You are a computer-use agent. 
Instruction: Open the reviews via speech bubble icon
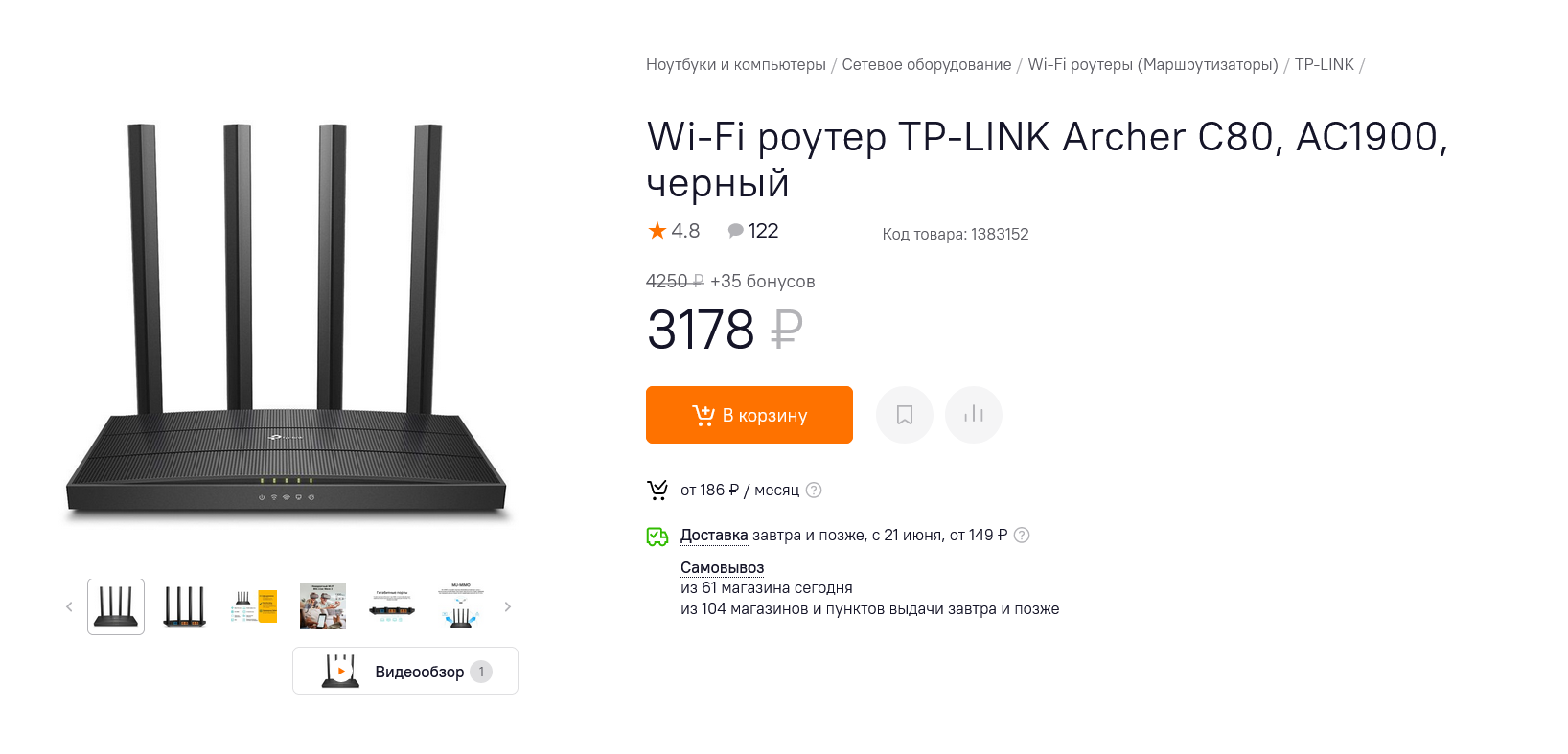point(736,231)
